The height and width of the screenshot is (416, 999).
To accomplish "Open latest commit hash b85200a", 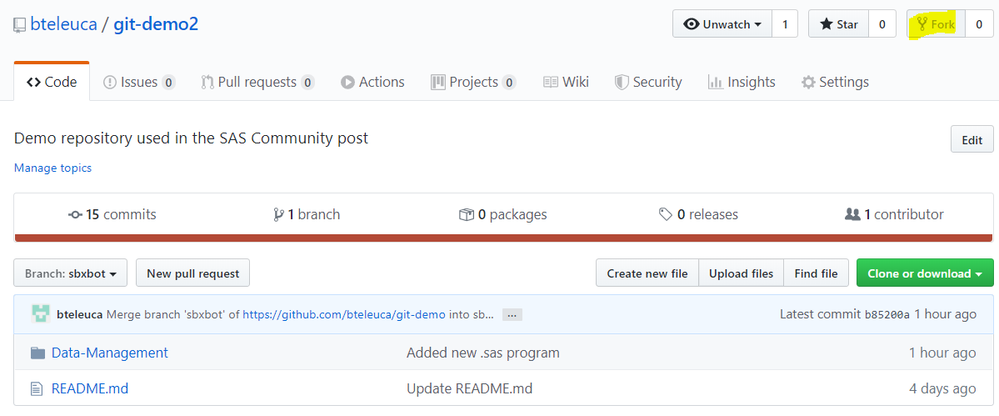I will (x=885, y=314).
